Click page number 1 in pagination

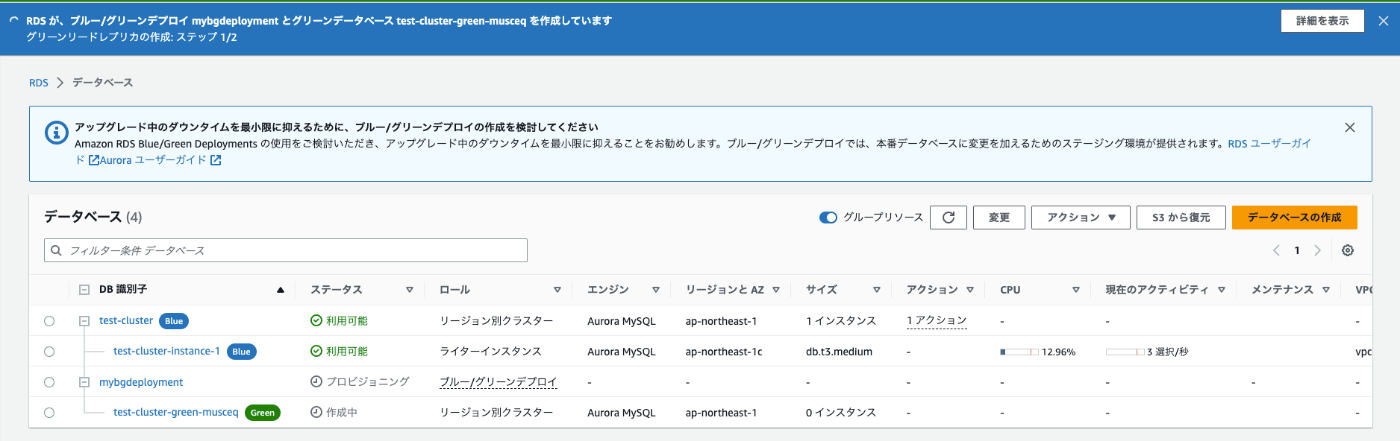(1297, 250)
